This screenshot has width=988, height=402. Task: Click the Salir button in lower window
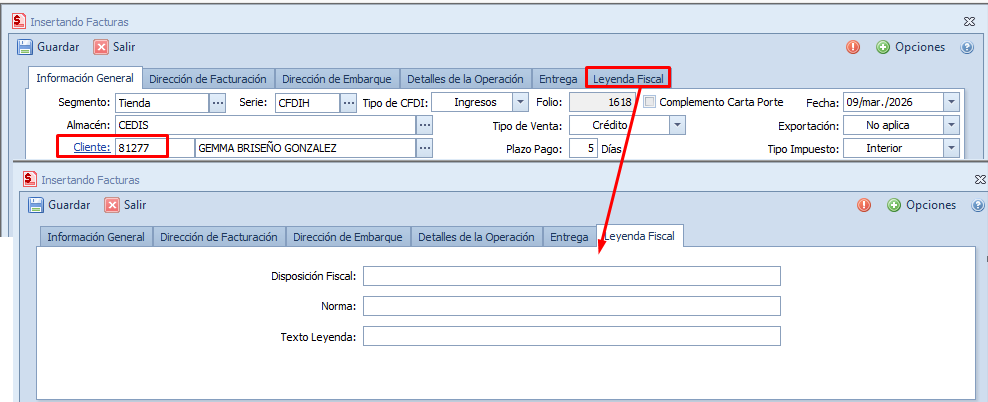tap(126, 205)
